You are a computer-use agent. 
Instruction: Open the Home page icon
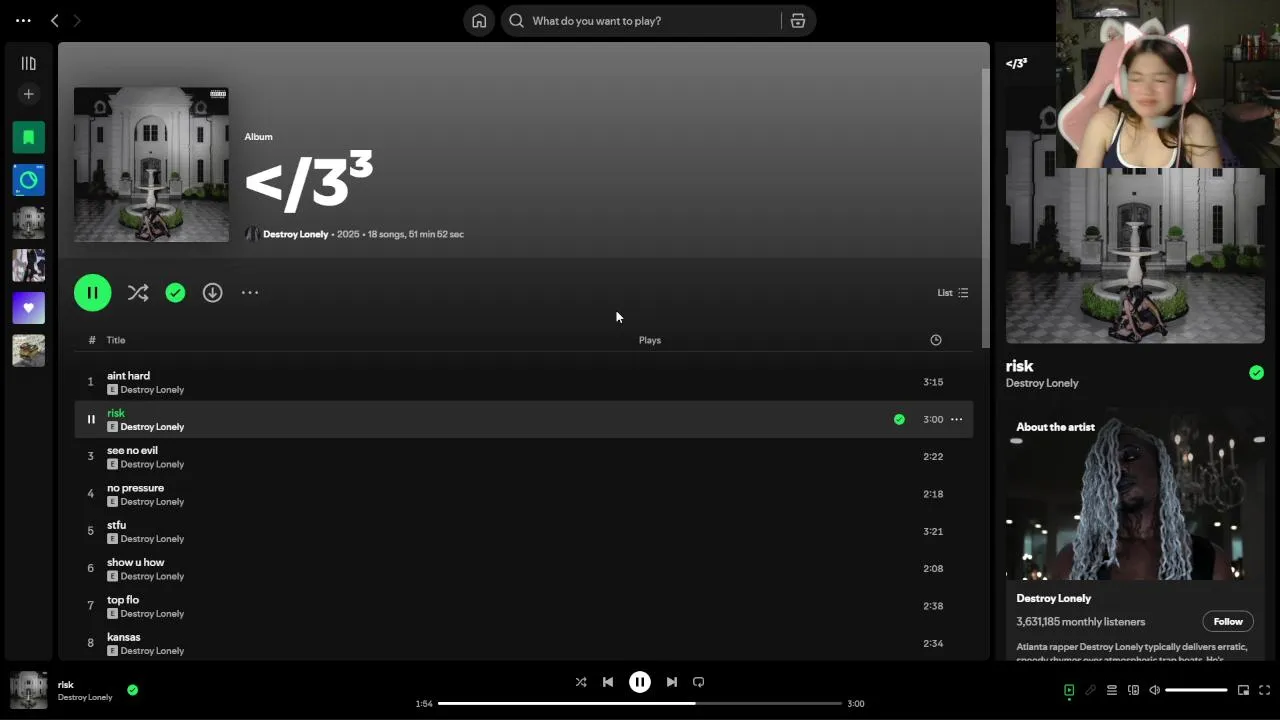tap(479, 20)
